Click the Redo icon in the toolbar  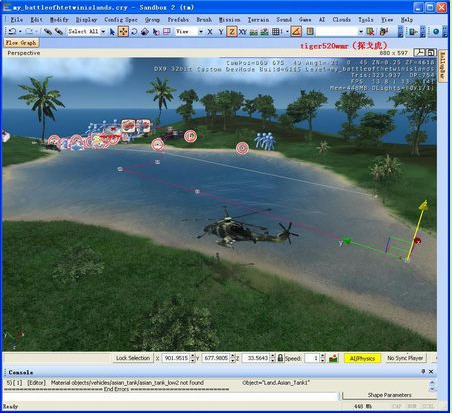point(29,32)
